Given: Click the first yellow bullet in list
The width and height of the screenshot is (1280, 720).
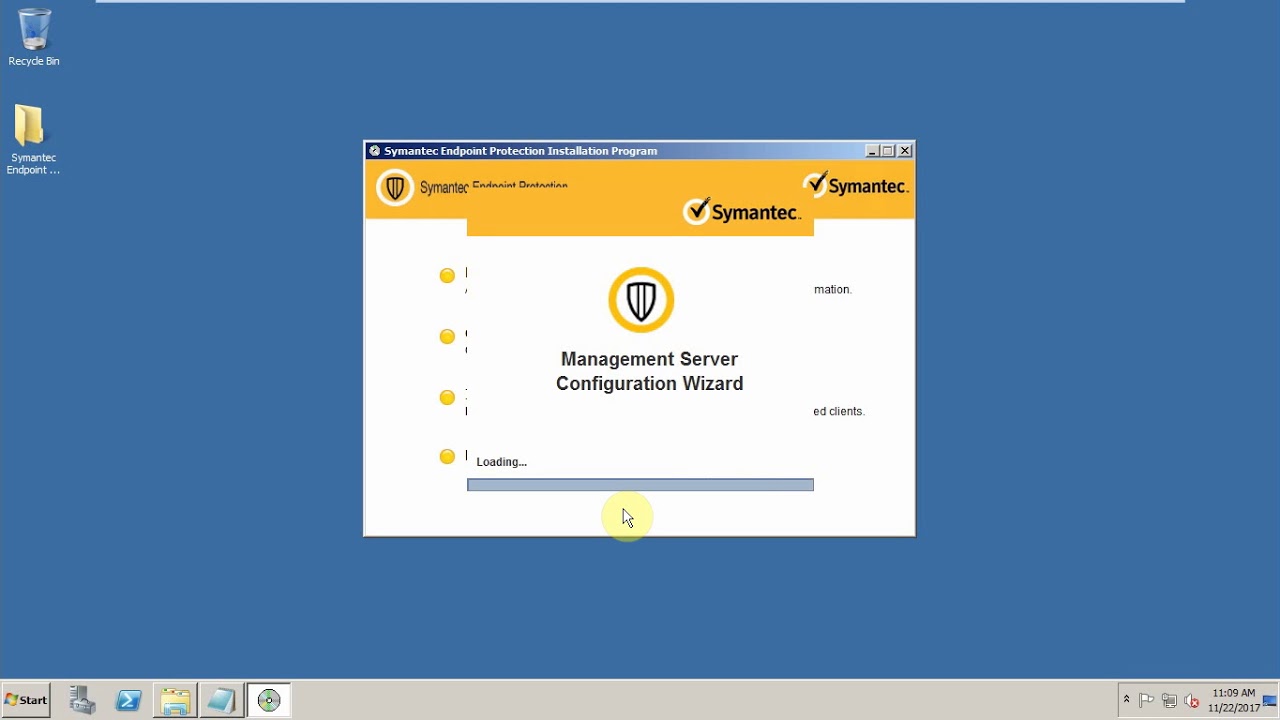Looking at the screenshot, I should point(447,275).
